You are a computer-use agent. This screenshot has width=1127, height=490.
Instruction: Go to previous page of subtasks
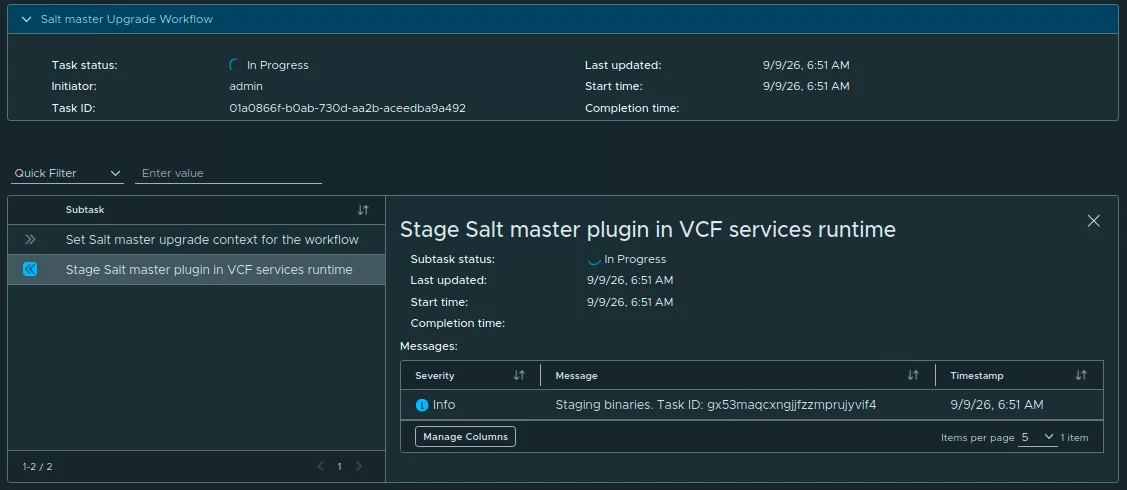point(321,466)
